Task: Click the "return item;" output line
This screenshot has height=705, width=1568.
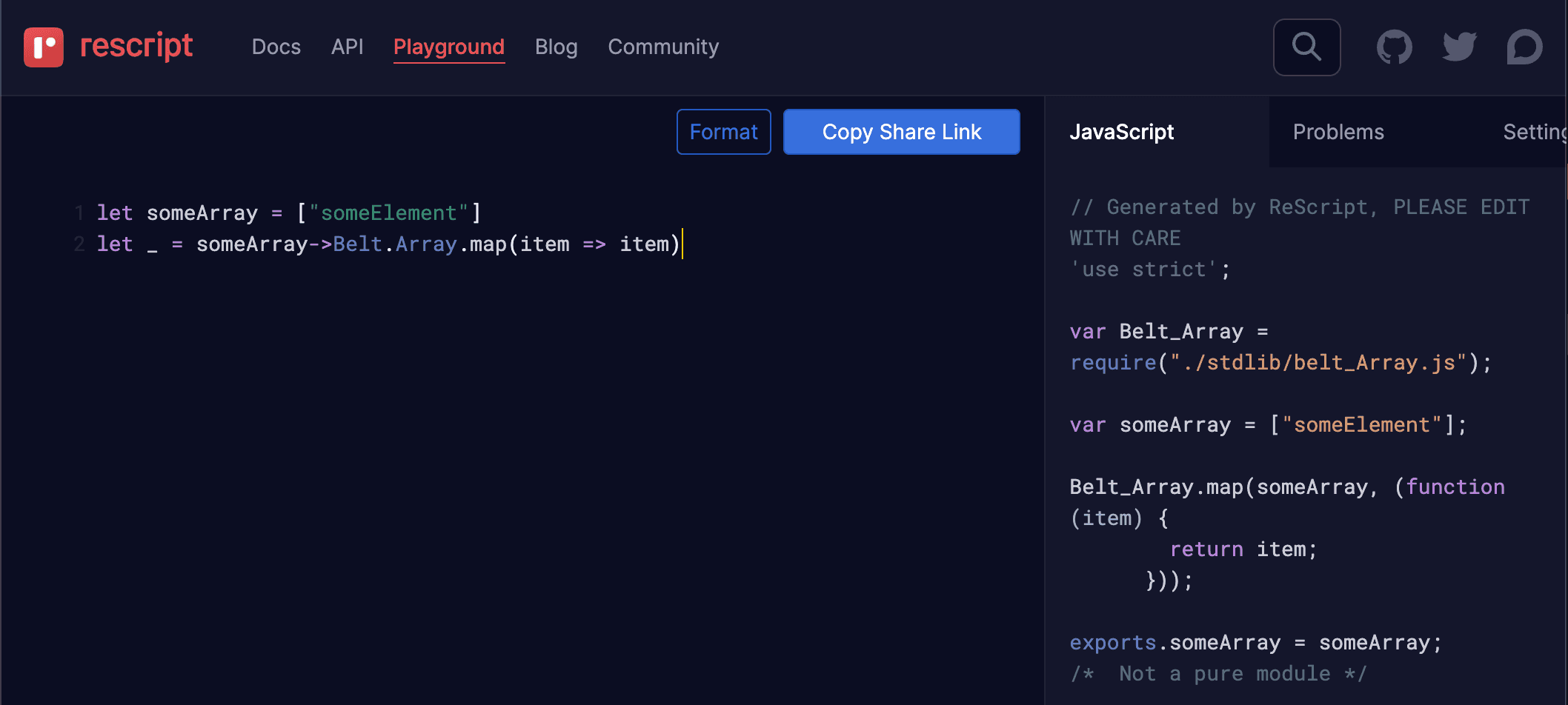Action: (x=1243, y=549)
